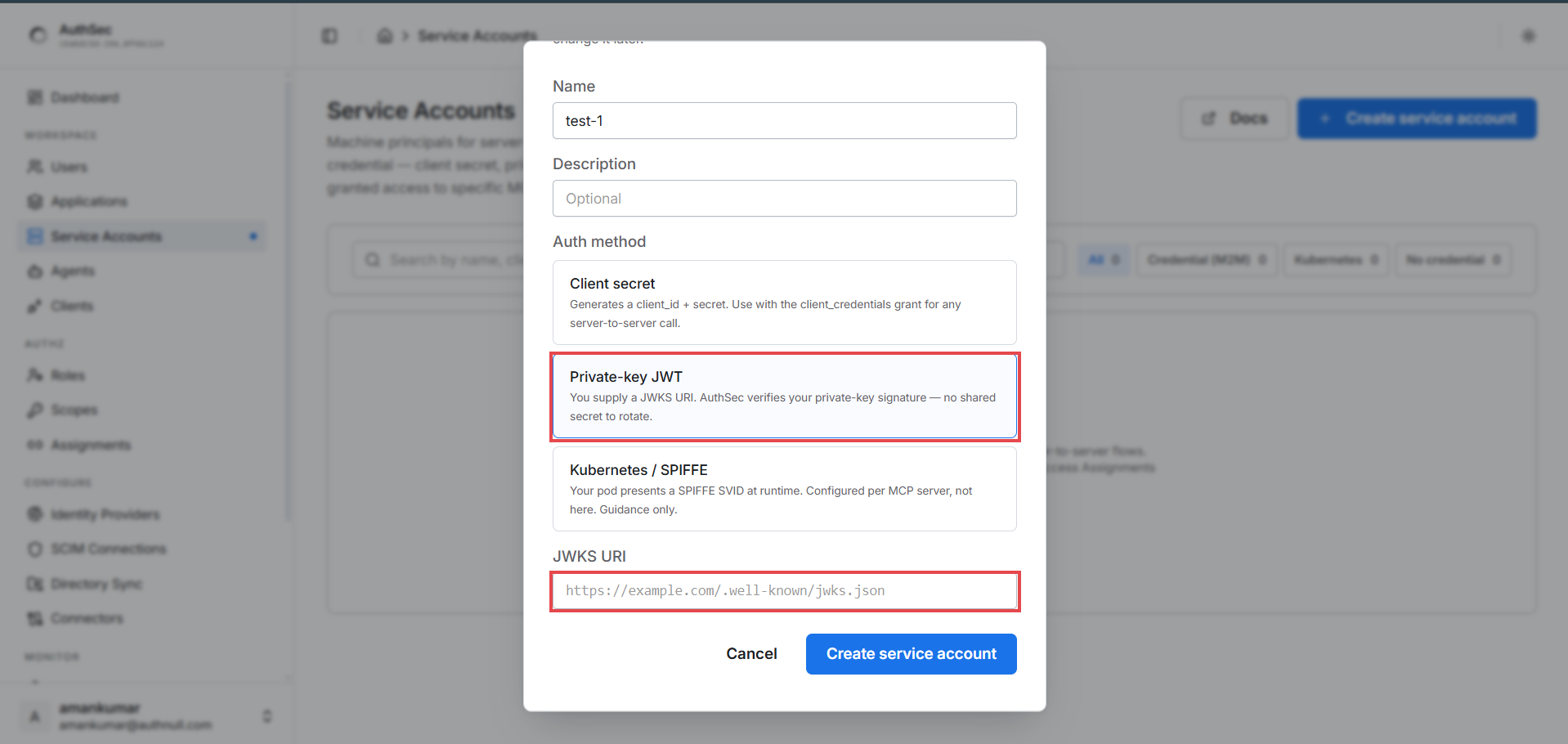Click the Scopes tag icon in sidebar
The height and width of the screenshot is (744, 1568).
[35, 410]
